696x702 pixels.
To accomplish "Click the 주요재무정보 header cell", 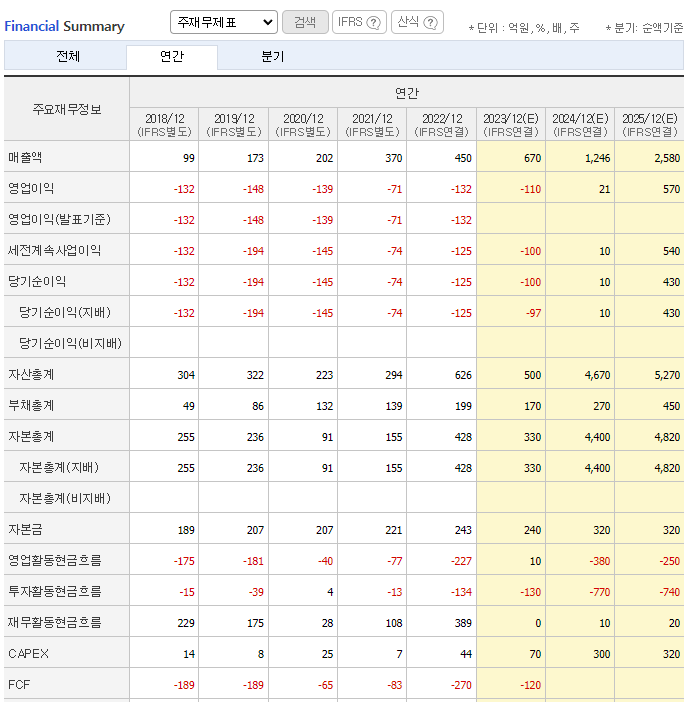I will point(67,109).
